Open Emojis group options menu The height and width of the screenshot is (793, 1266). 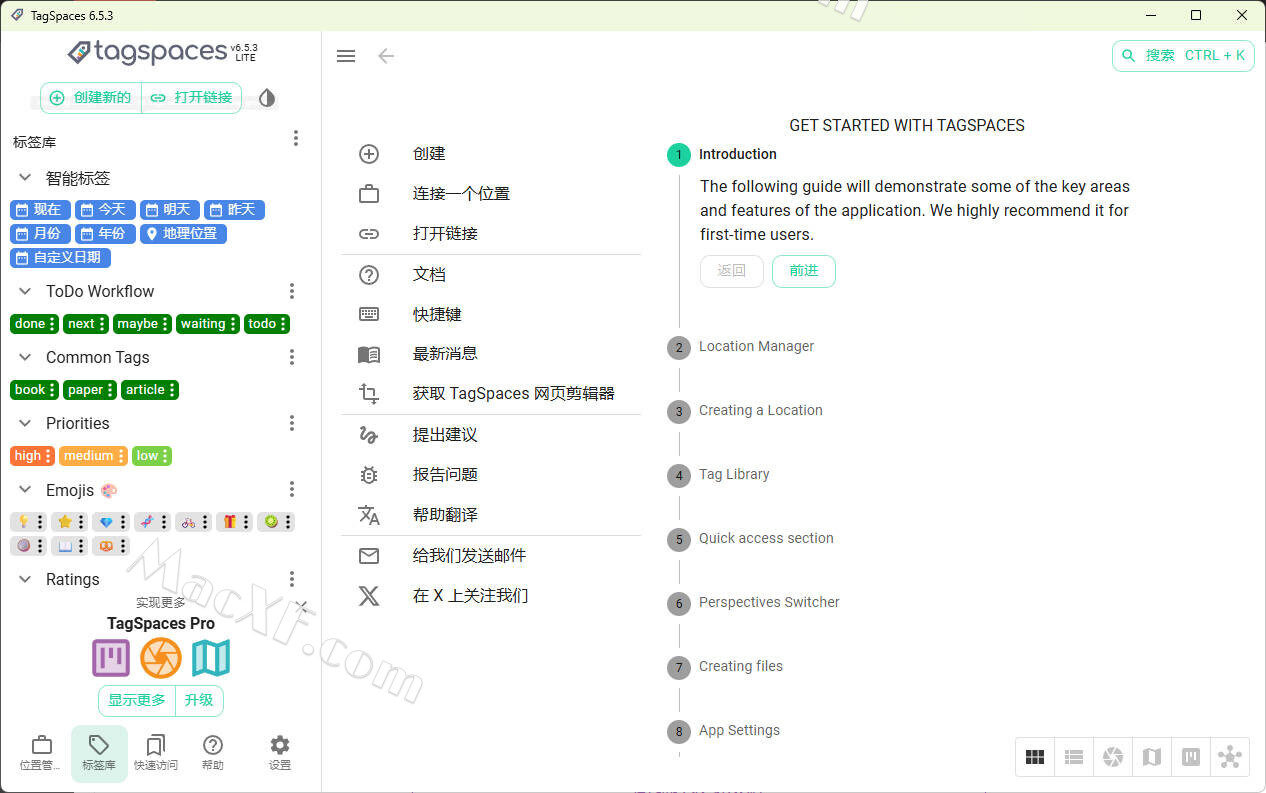(292, 489)
